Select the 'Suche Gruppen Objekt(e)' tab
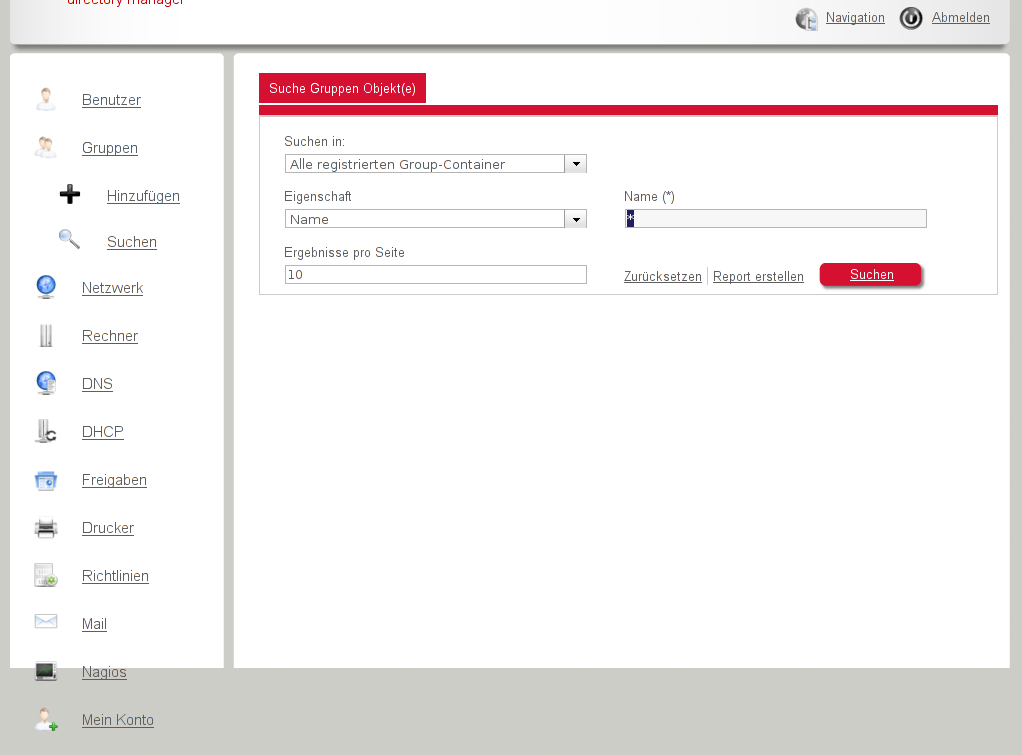The width and height of the screenshot is (1022, 755). point(342,88)
